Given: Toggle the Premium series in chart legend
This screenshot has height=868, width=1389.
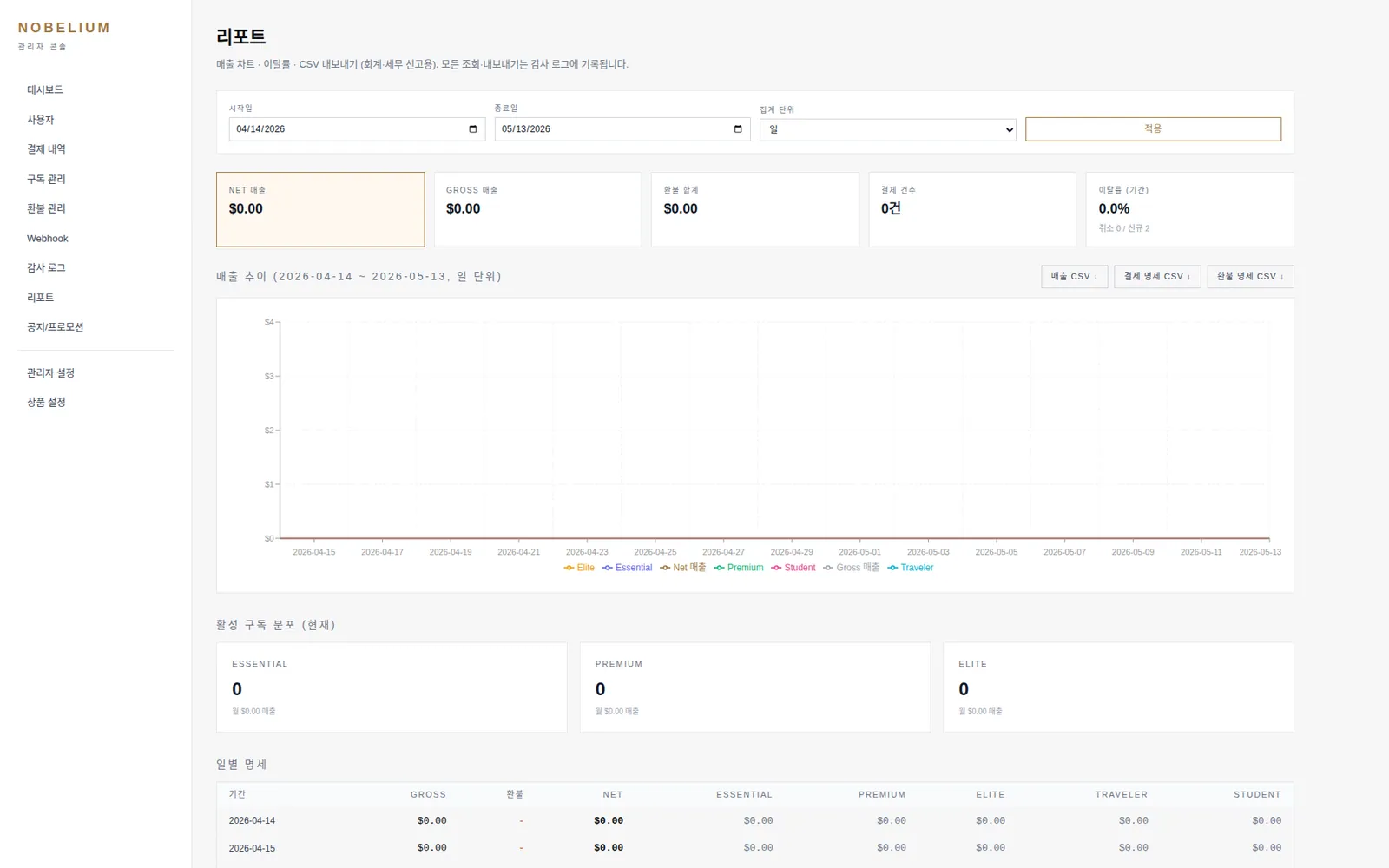Looking at the screenshot, I should pyautogui.click(x=739, y=568).
